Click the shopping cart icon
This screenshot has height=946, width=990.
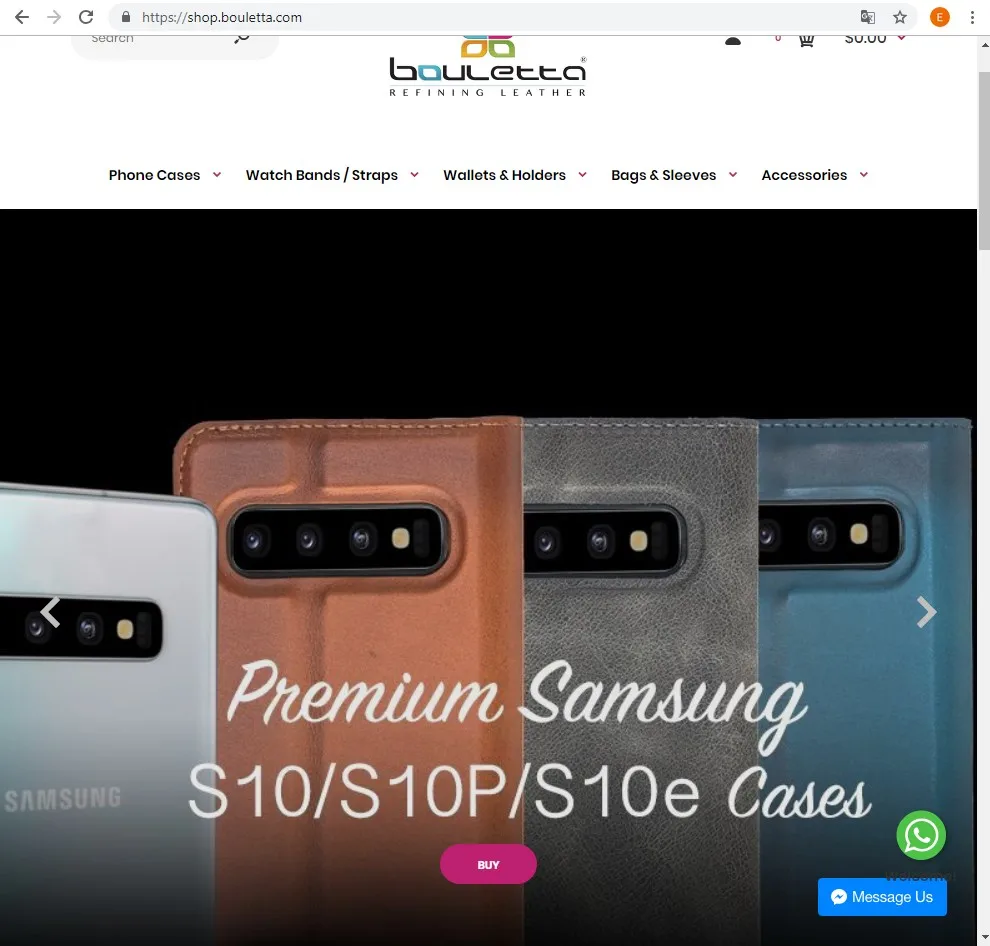coord(806,41)
